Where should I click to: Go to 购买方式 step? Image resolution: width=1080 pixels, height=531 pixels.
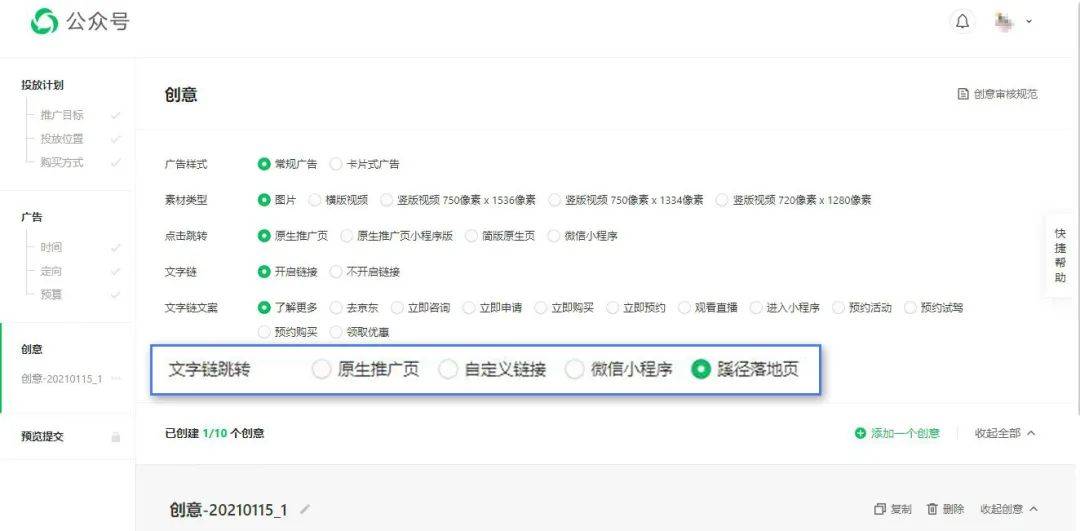pos(62,162)
